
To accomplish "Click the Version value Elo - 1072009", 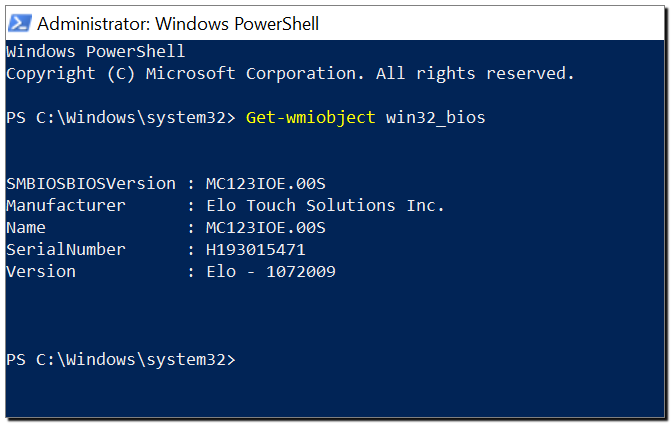I will pyautogui.click(x=271, y=272).
